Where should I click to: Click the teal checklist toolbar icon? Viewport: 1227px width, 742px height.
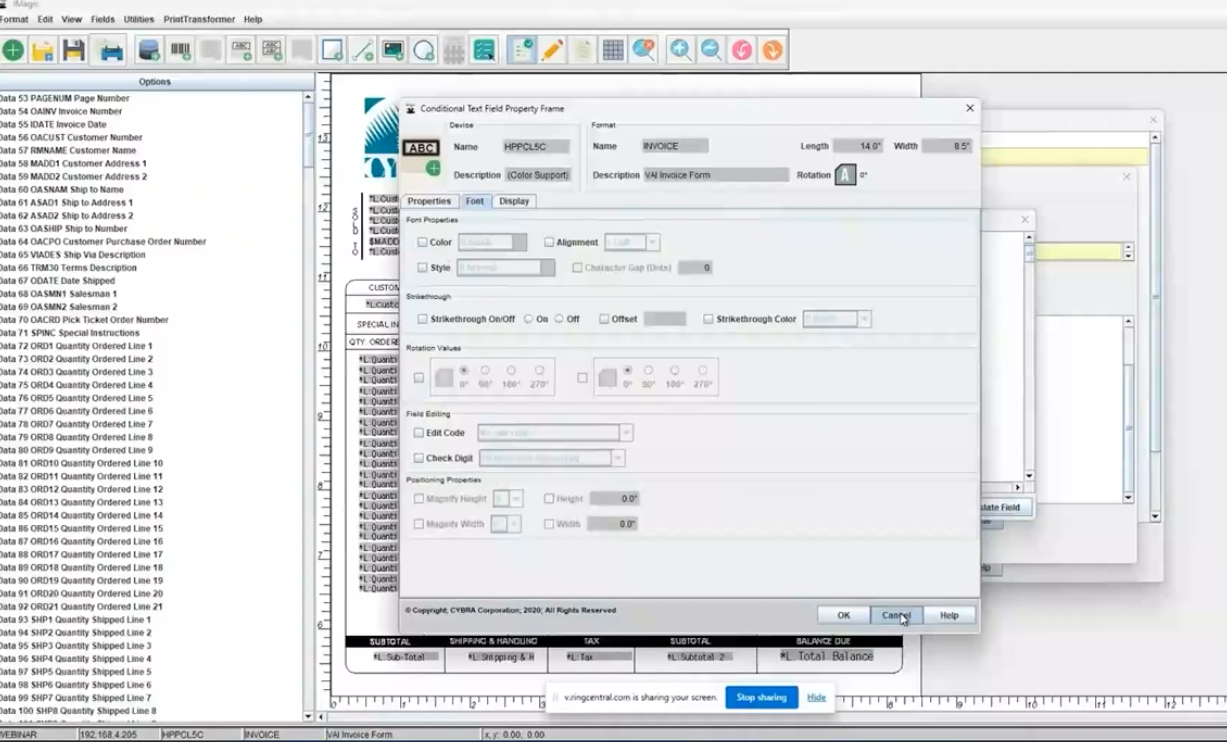484,50
